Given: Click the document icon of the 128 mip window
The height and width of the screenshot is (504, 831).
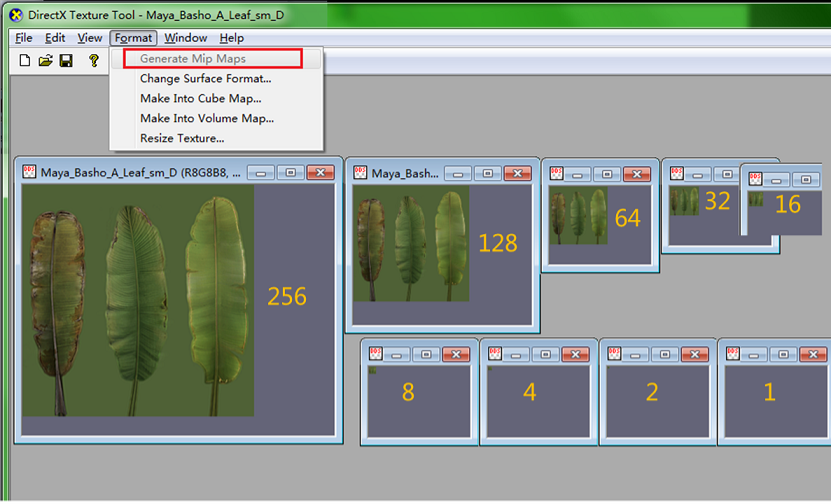Looking at the screenshot, I should (x=360, y=173).
